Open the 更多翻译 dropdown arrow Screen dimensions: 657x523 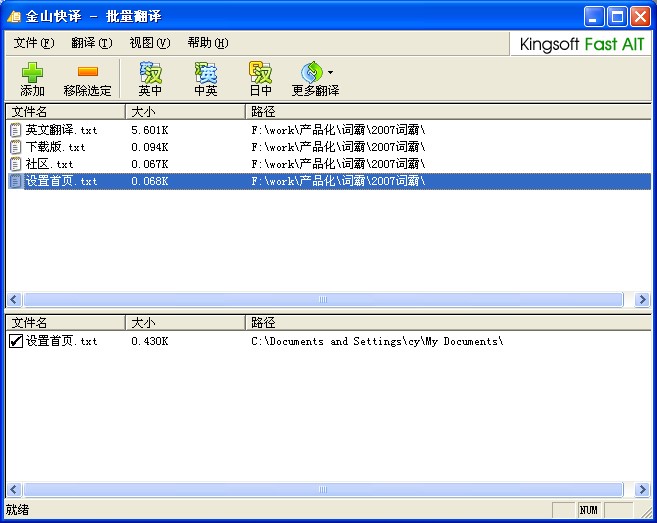pyautogui.click(x=331, y=72)
